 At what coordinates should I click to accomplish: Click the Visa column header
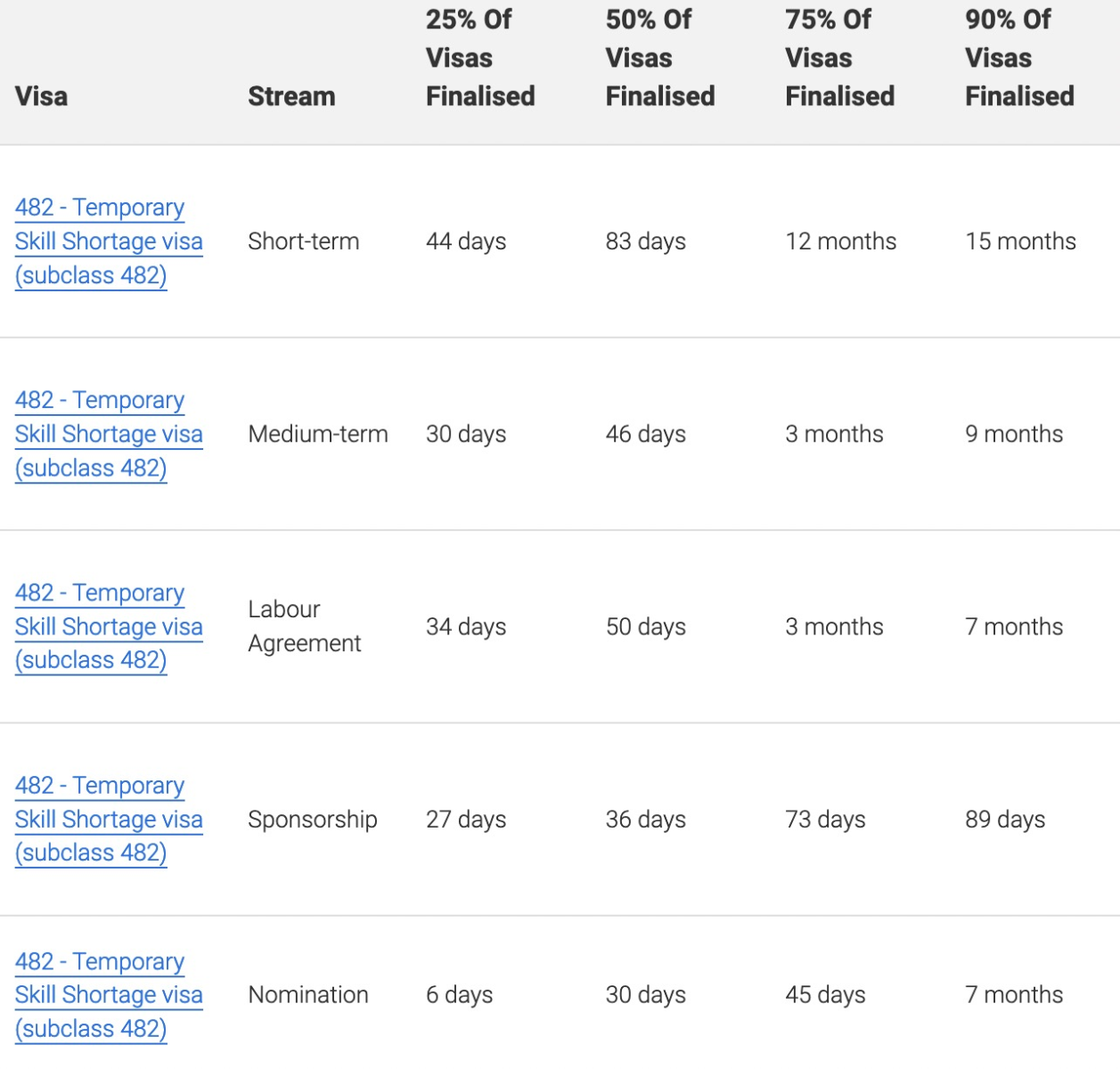41,96
